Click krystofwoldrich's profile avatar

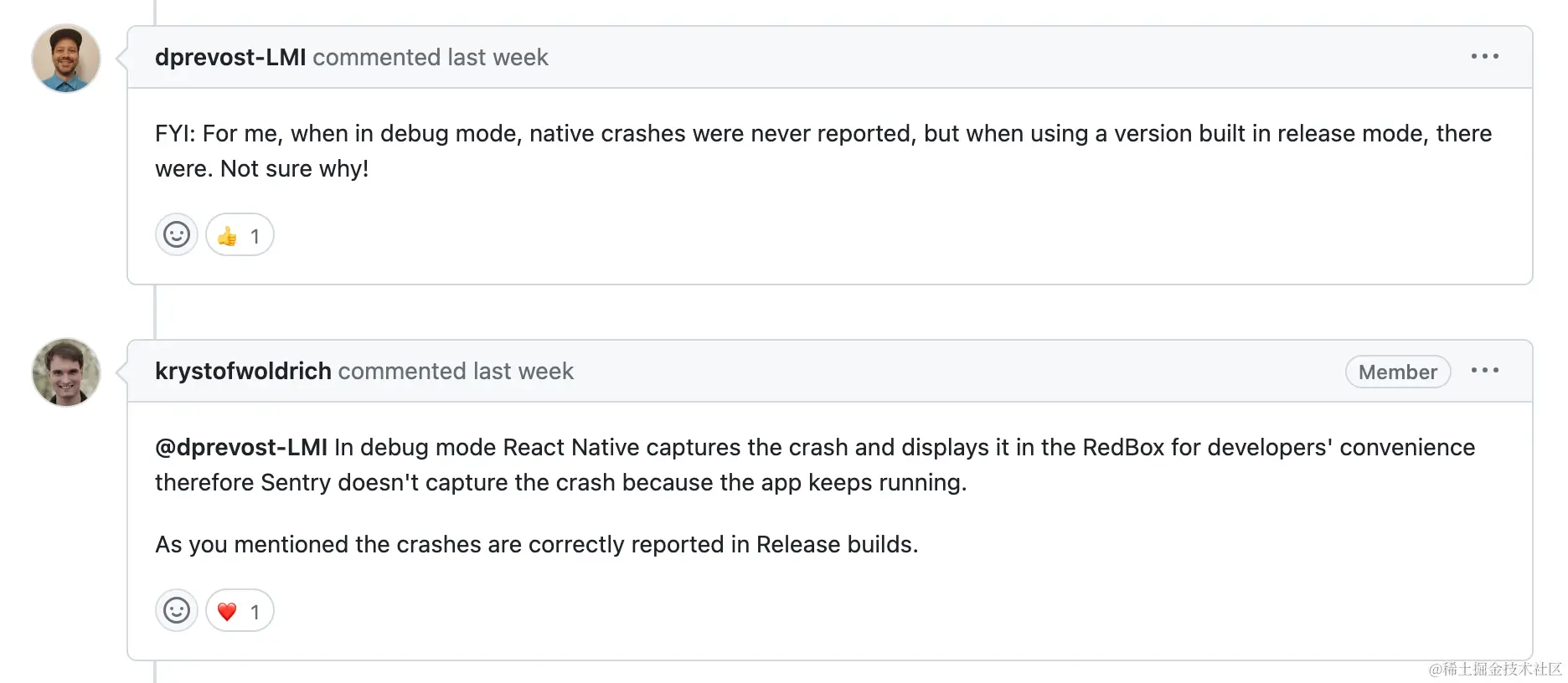pos(65,372)
